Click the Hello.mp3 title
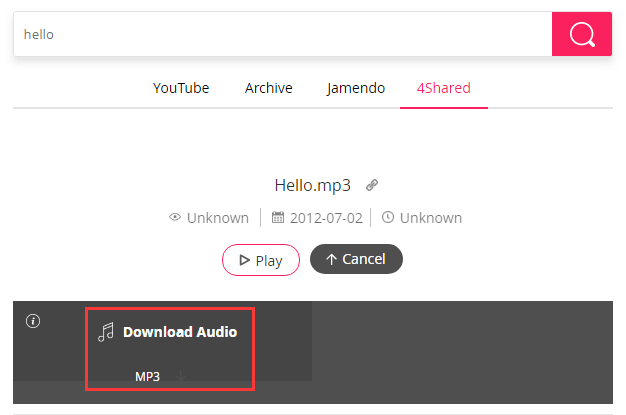Screen dimensions: 626x415 coord(313,185)
